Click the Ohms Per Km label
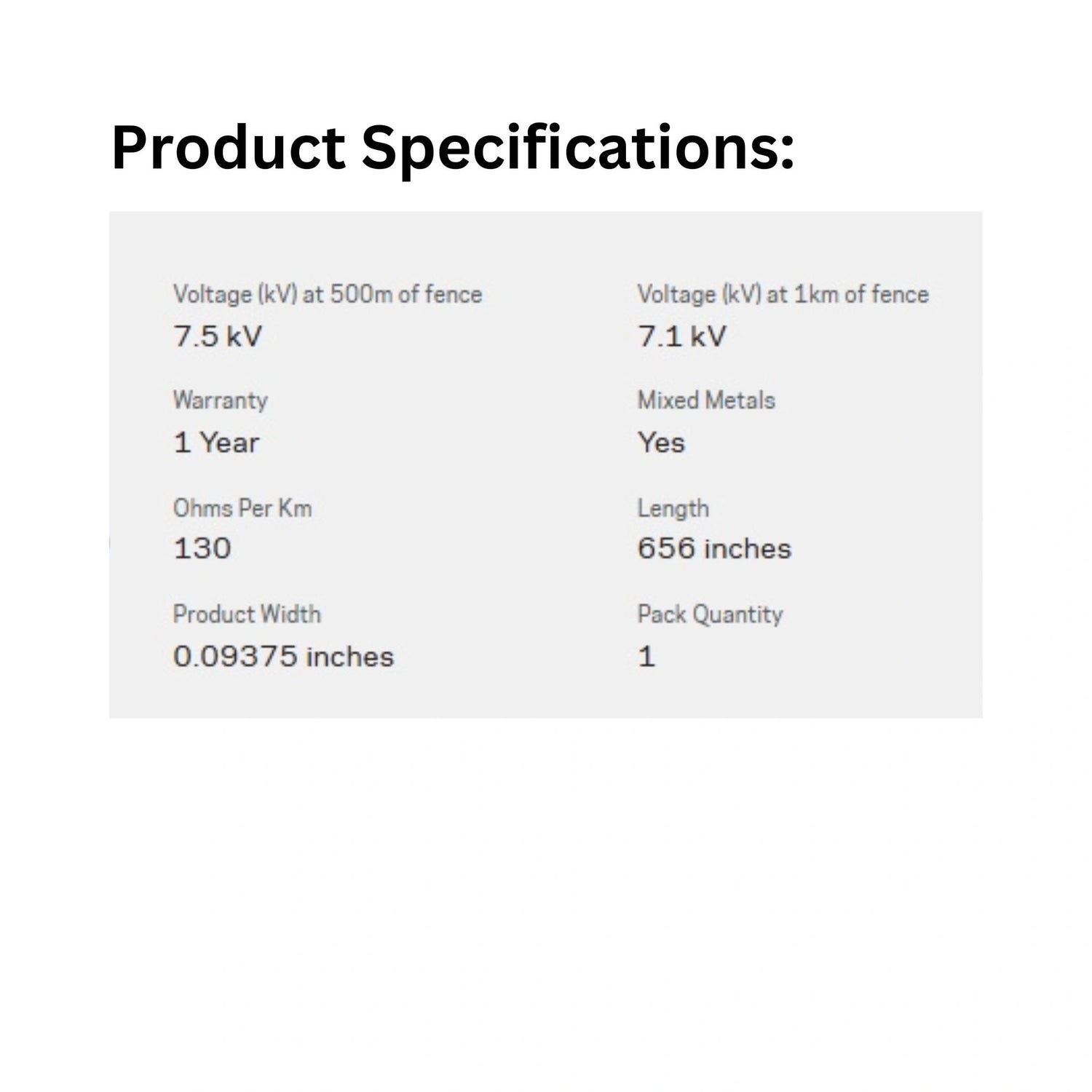This screenshot has height=1092, width=1092. (x=242, y=508)
